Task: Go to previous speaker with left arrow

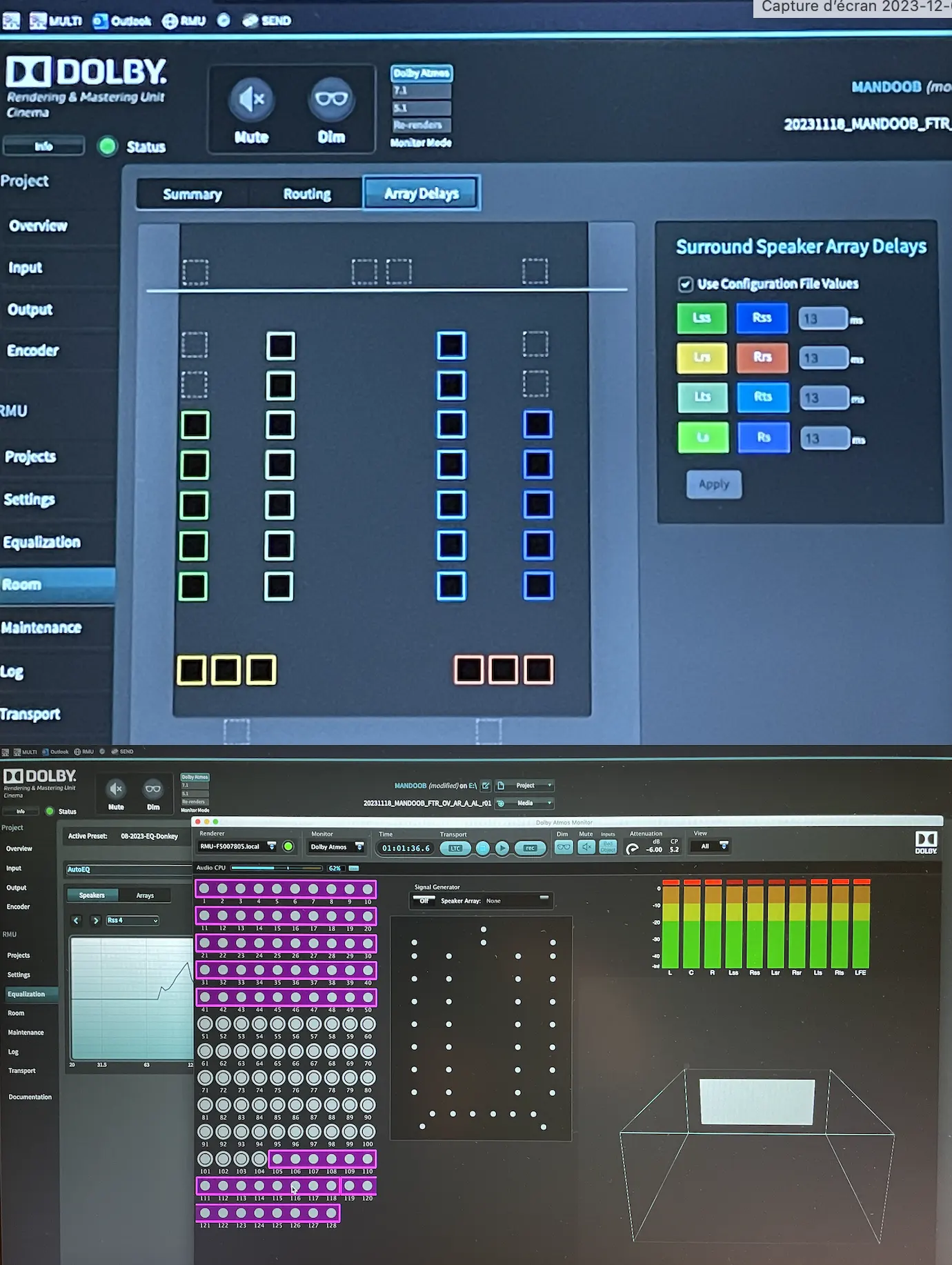Action: coord(77,920)
